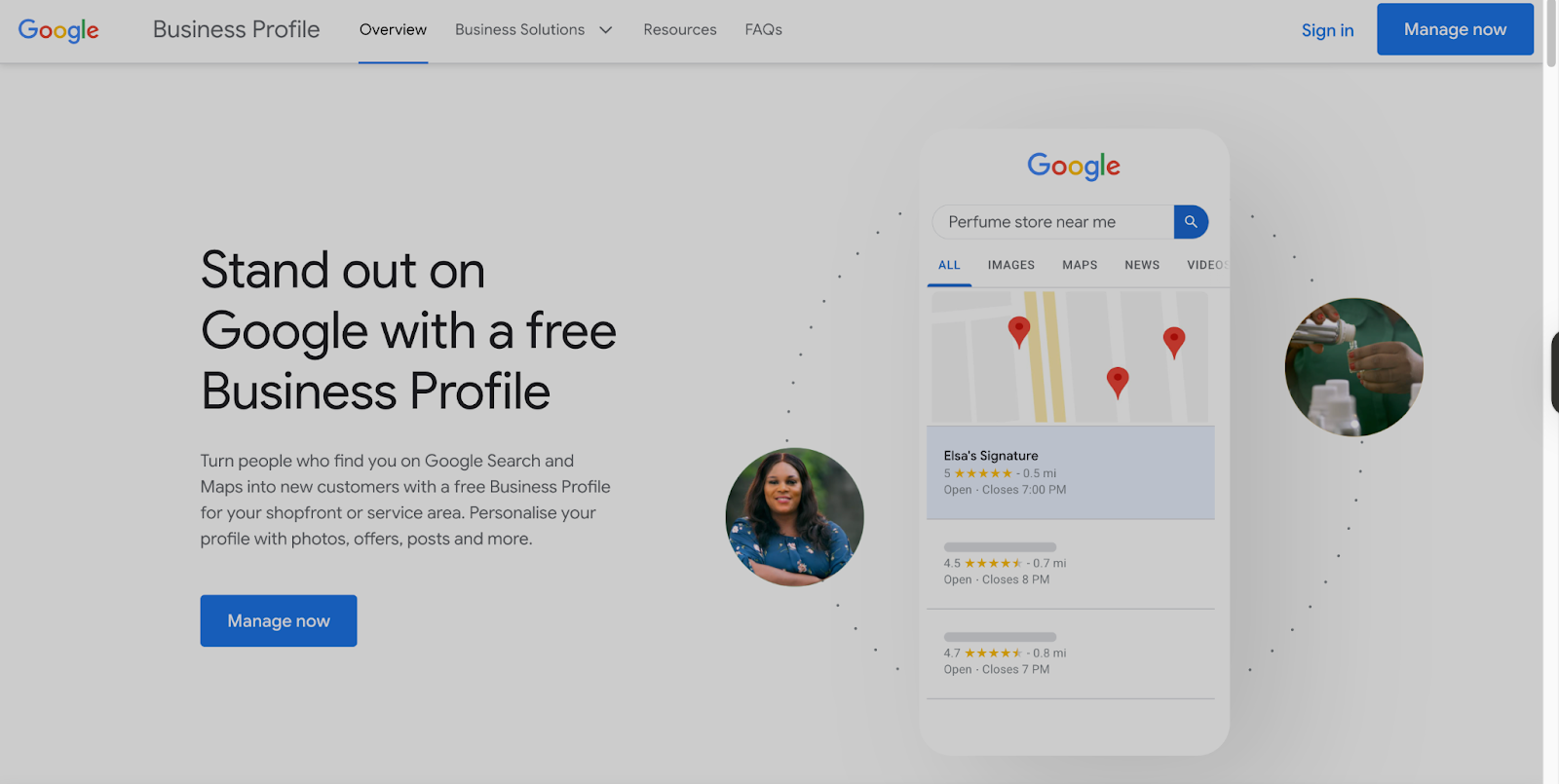Click Manage now button below headline
1559x784 pixels.
pyautogui.click(x=279, y=620)
